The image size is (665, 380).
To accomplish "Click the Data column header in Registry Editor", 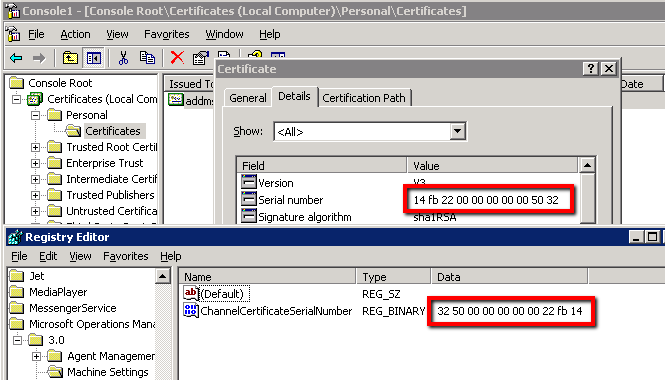I will [x=509, y=277].
